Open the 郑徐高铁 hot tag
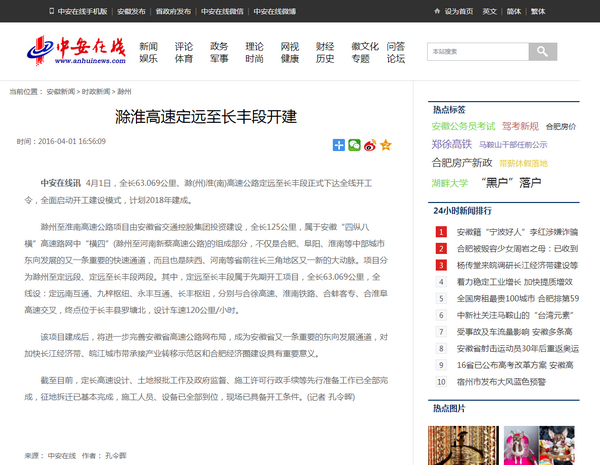 451,144
